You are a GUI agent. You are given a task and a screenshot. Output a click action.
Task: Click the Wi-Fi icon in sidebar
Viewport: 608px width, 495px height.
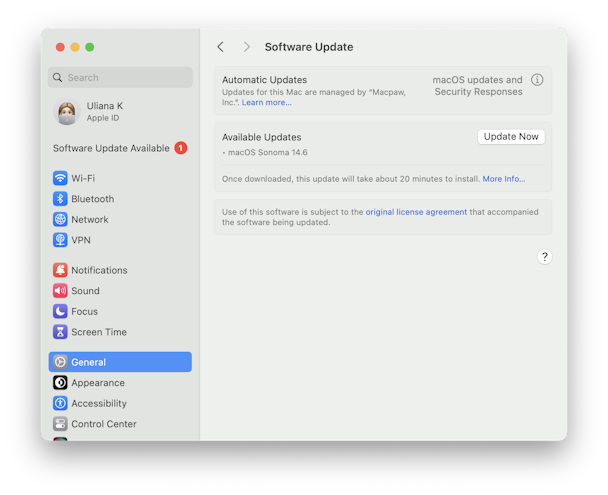tap(60, 178)
